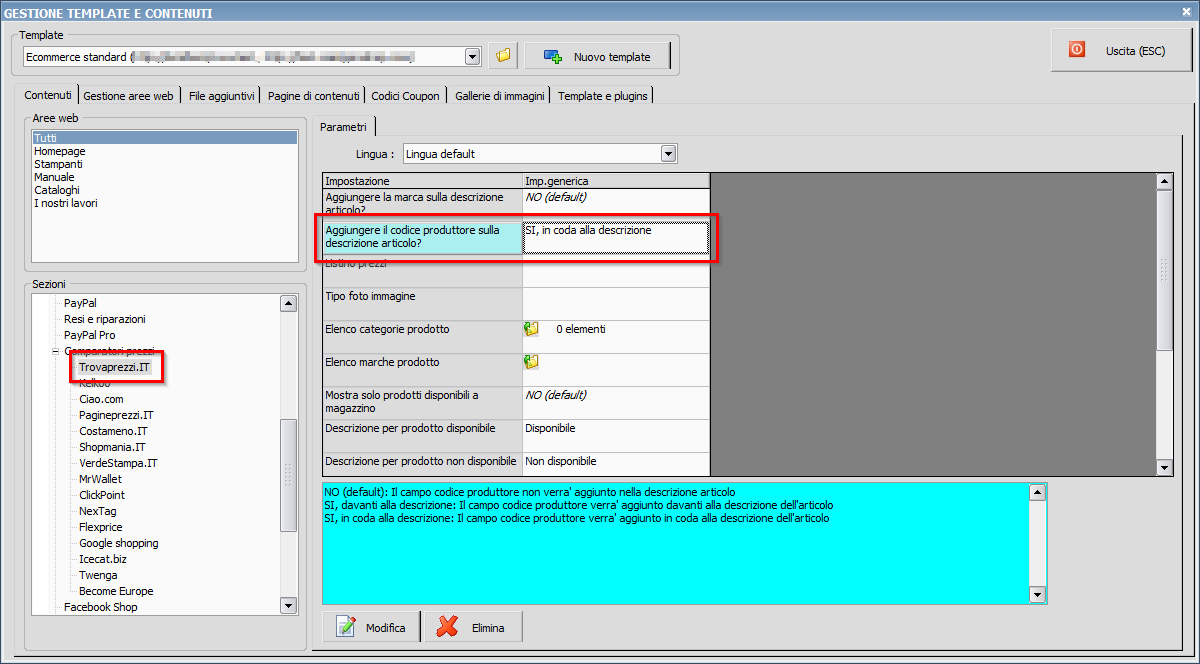Select Become Europe in the tree
1200x664 pixels.
pos(116,591)
